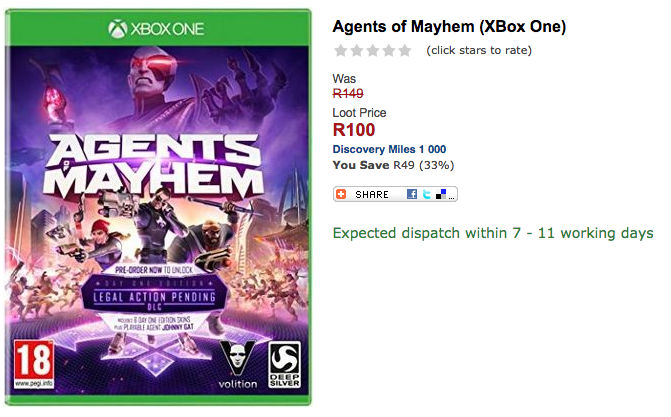Click the second rating star

(x=357, y=50)
